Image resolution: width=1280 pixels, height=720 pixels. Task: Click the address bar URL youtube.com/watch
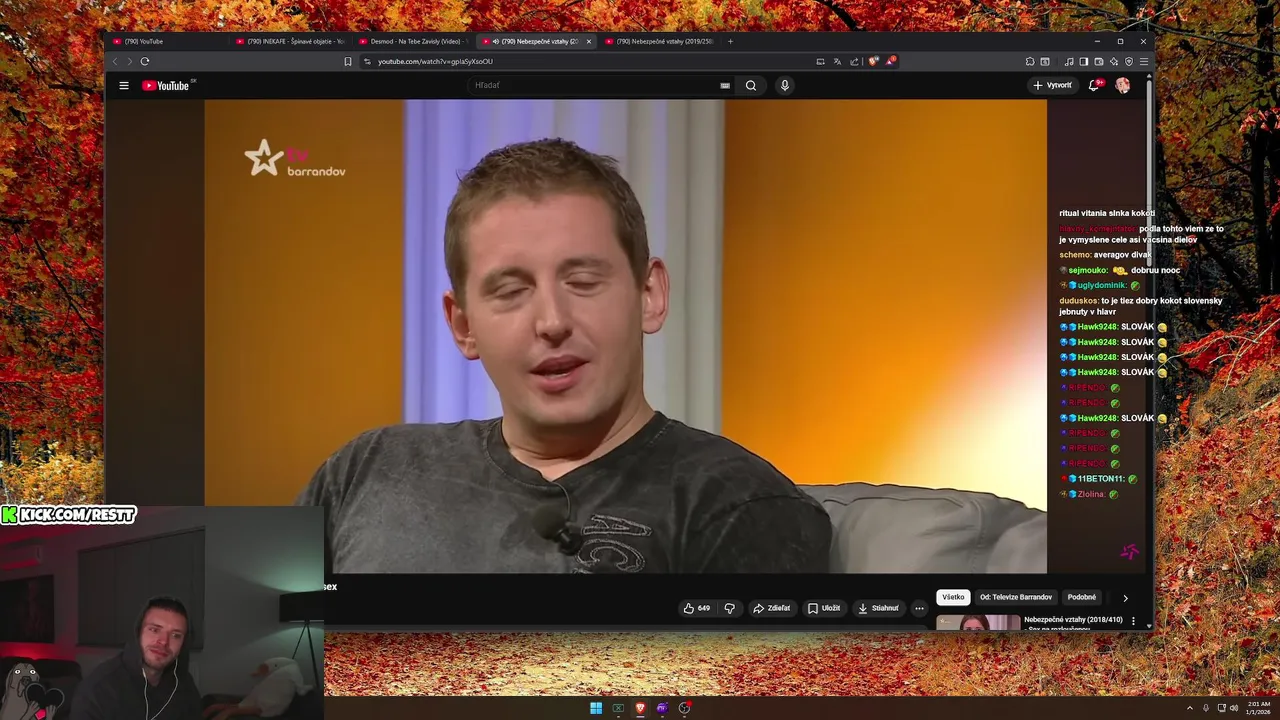435,61
